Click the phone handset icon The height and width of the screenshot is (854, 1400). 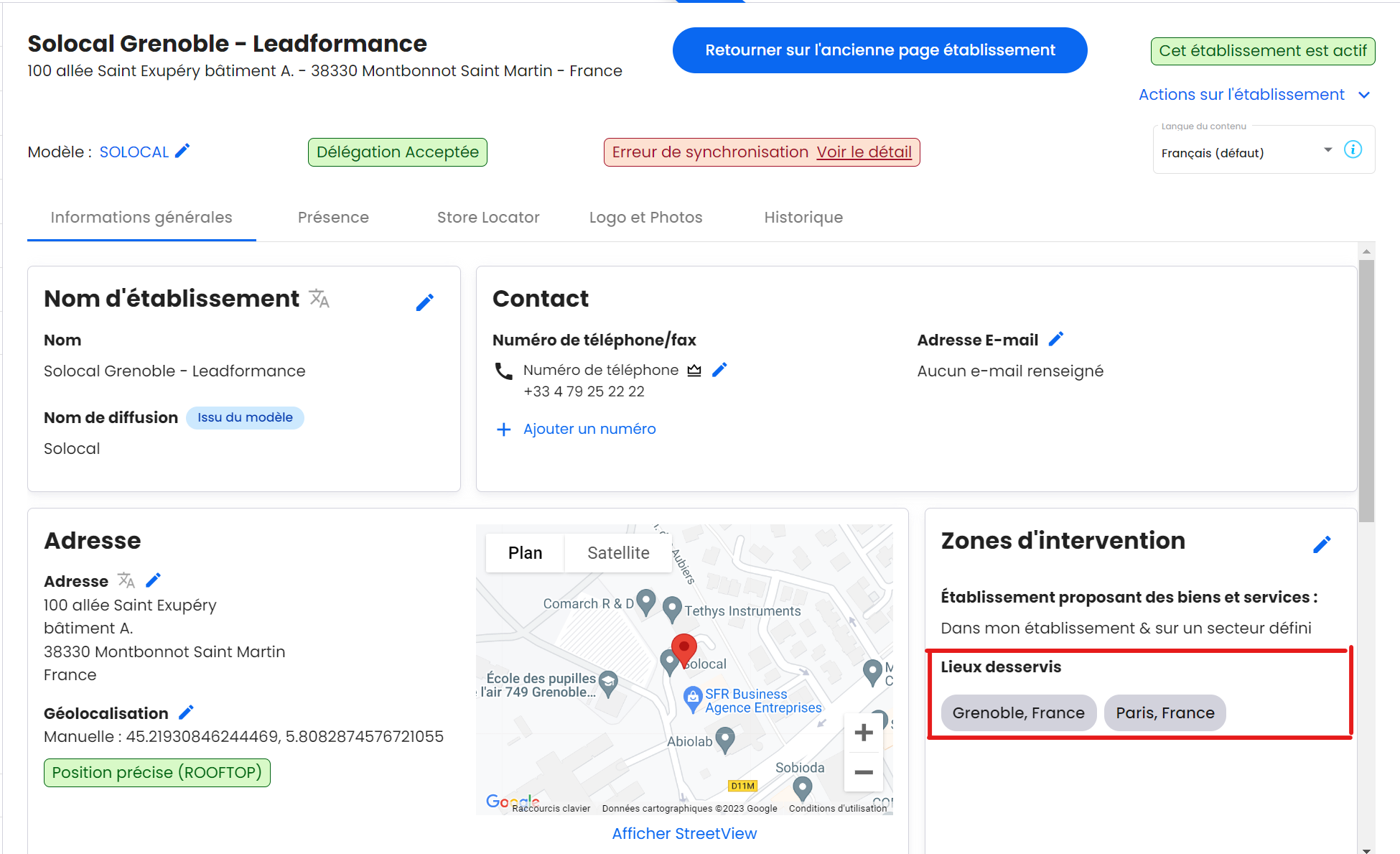pyautogui.click(x=504, y=371)
